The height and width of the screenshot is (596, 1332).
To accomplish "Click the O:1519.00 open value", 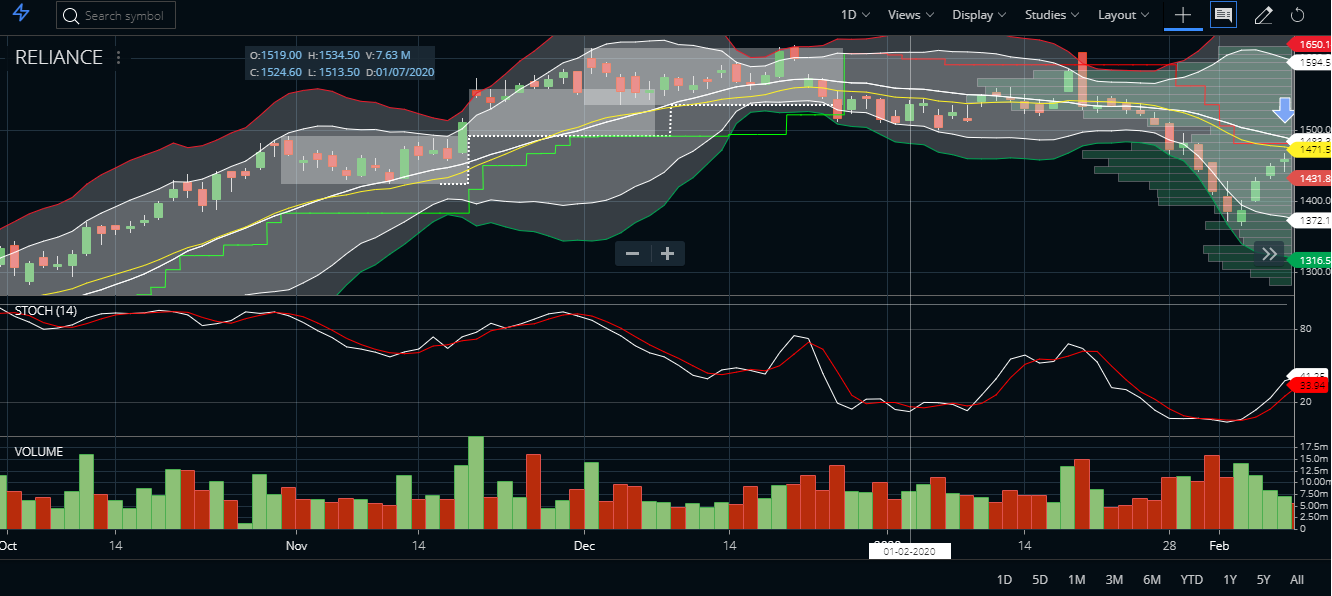I will (x=276, y=55).
